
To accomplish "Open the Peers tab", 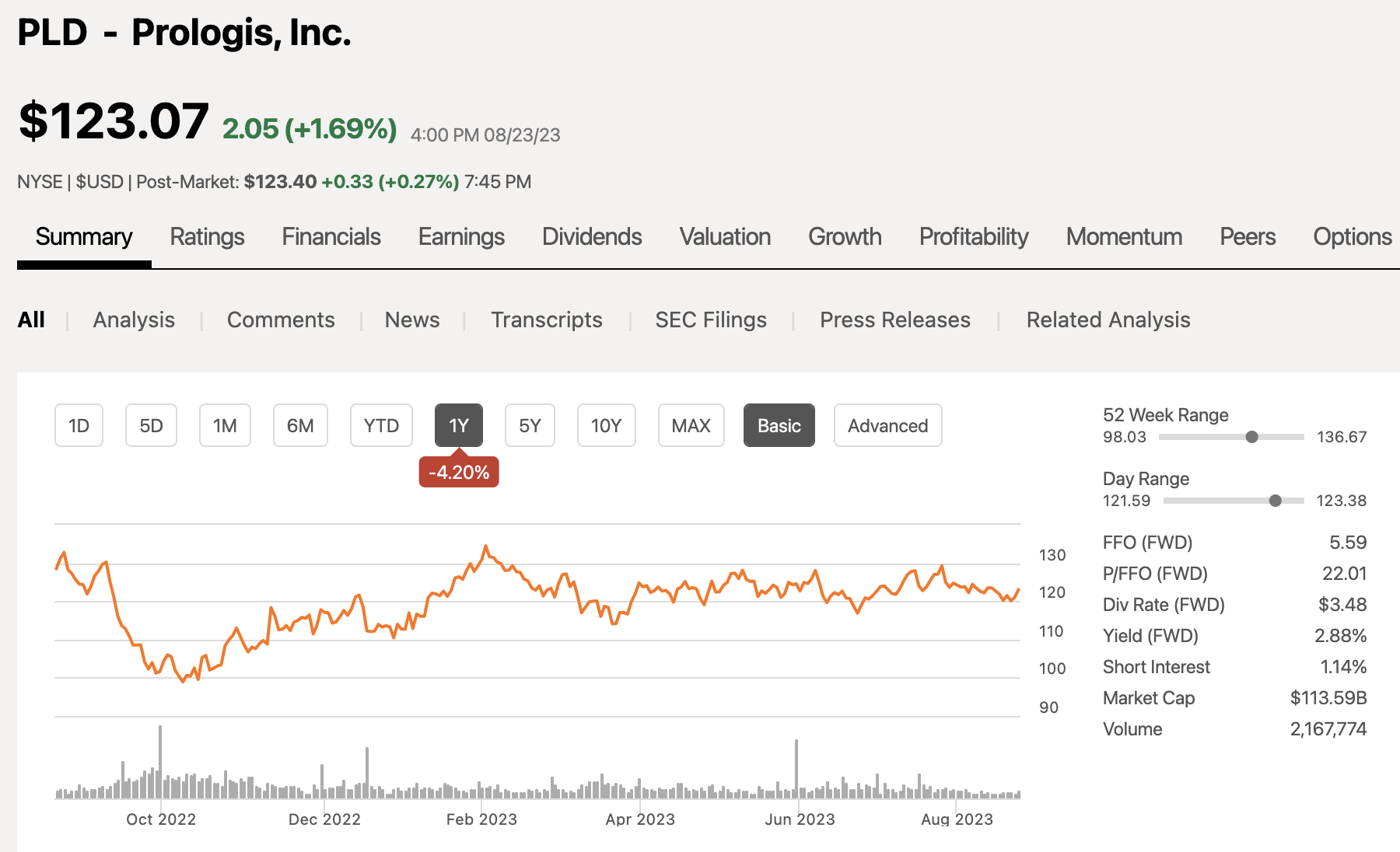I will click(1248, 236).
